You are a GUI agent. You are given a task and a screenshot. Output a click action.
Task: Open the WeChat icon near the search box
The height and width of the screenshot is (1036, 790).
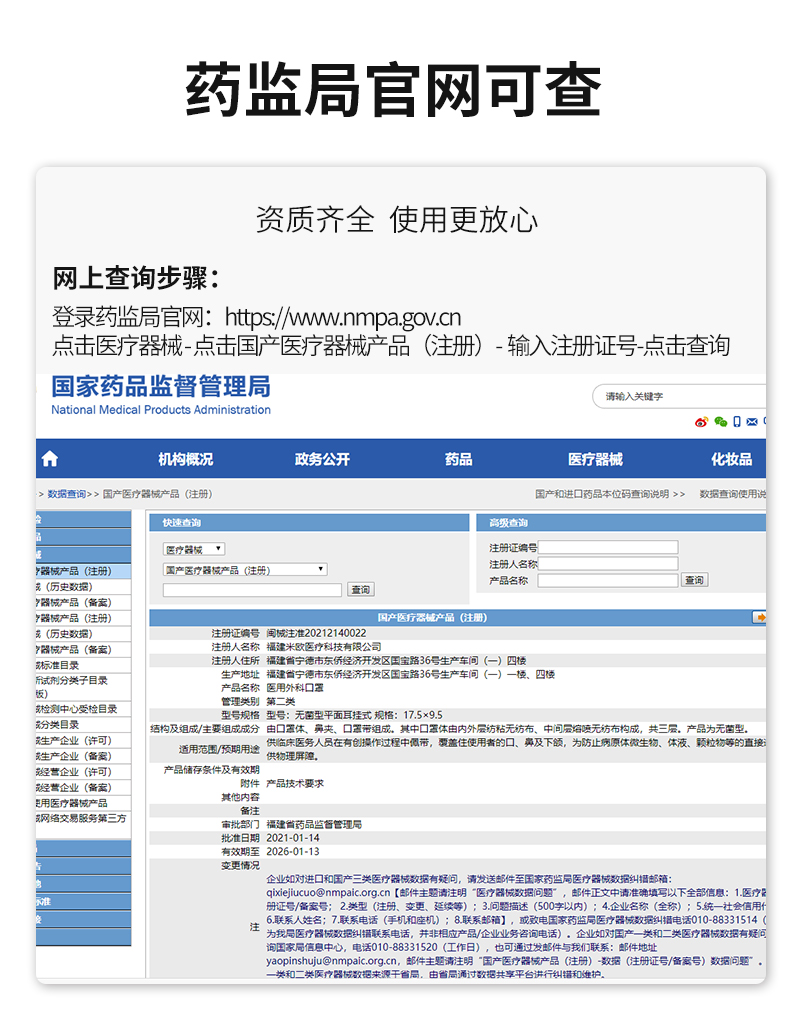pos(721,422)
